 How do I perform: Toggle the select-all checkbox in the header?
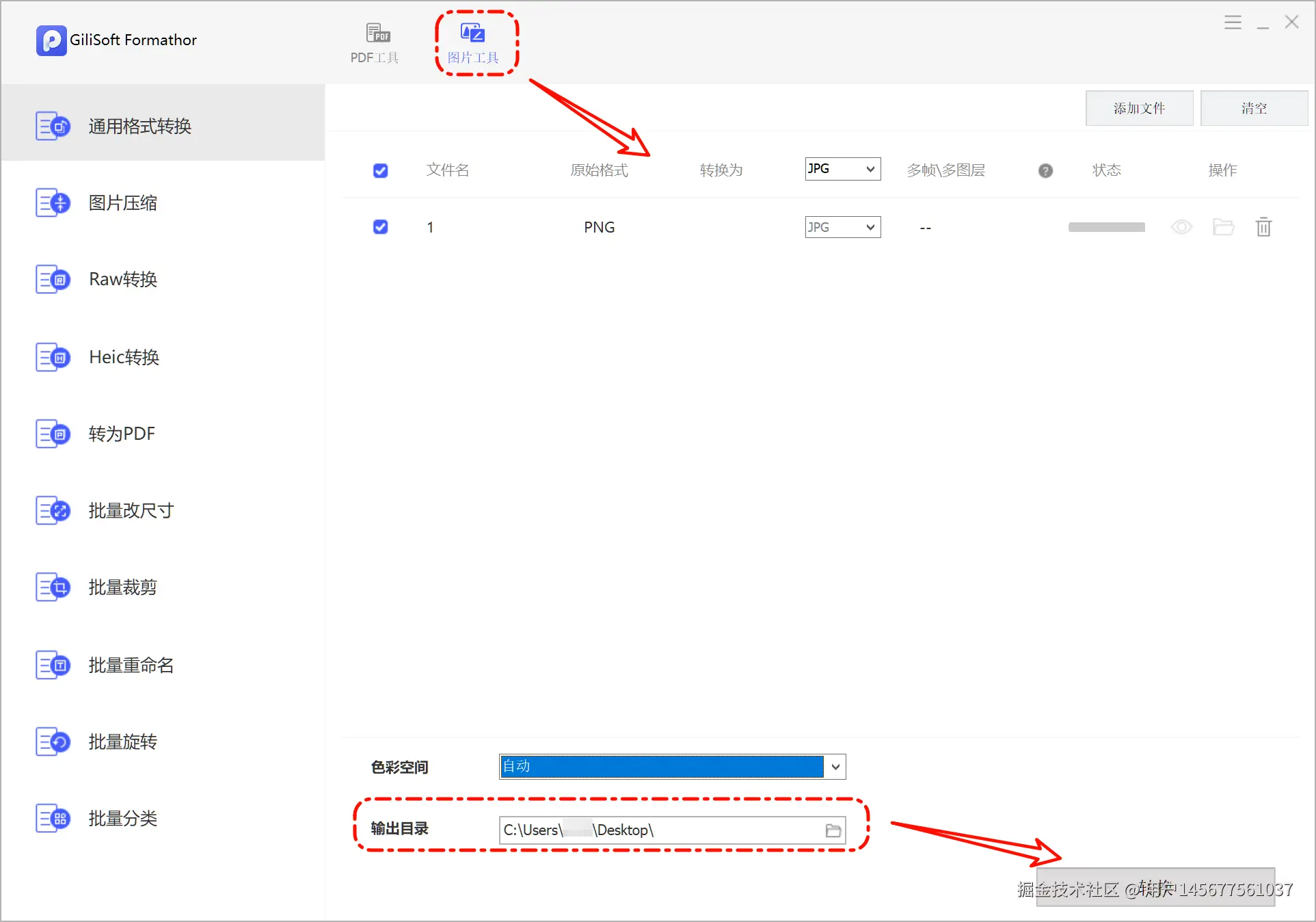pyautogui.click(x=381, y=171)
